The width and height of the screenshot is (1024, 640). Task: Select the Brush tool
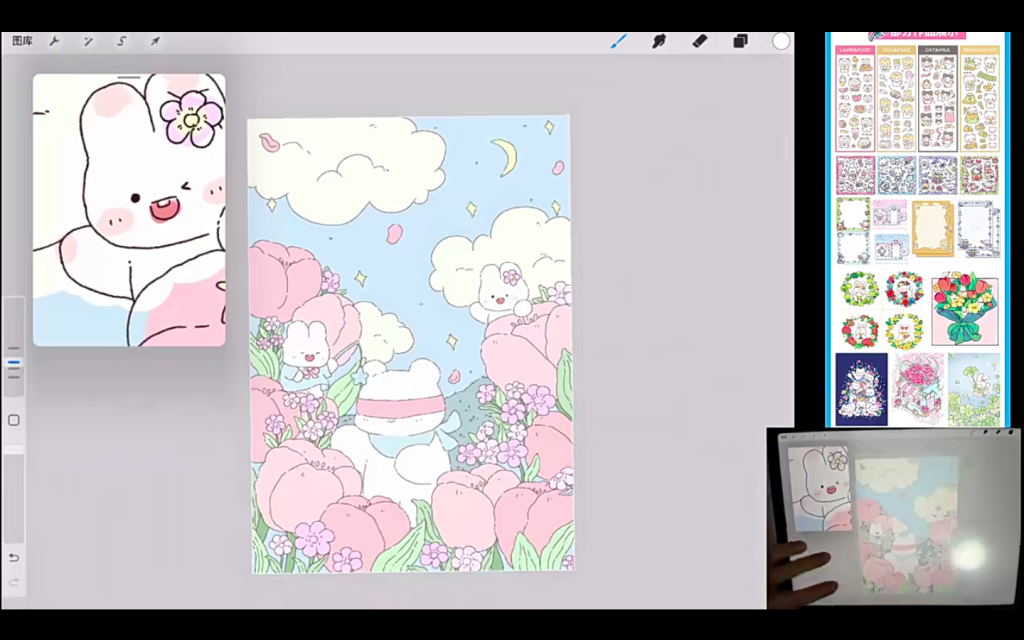point(619,41)
